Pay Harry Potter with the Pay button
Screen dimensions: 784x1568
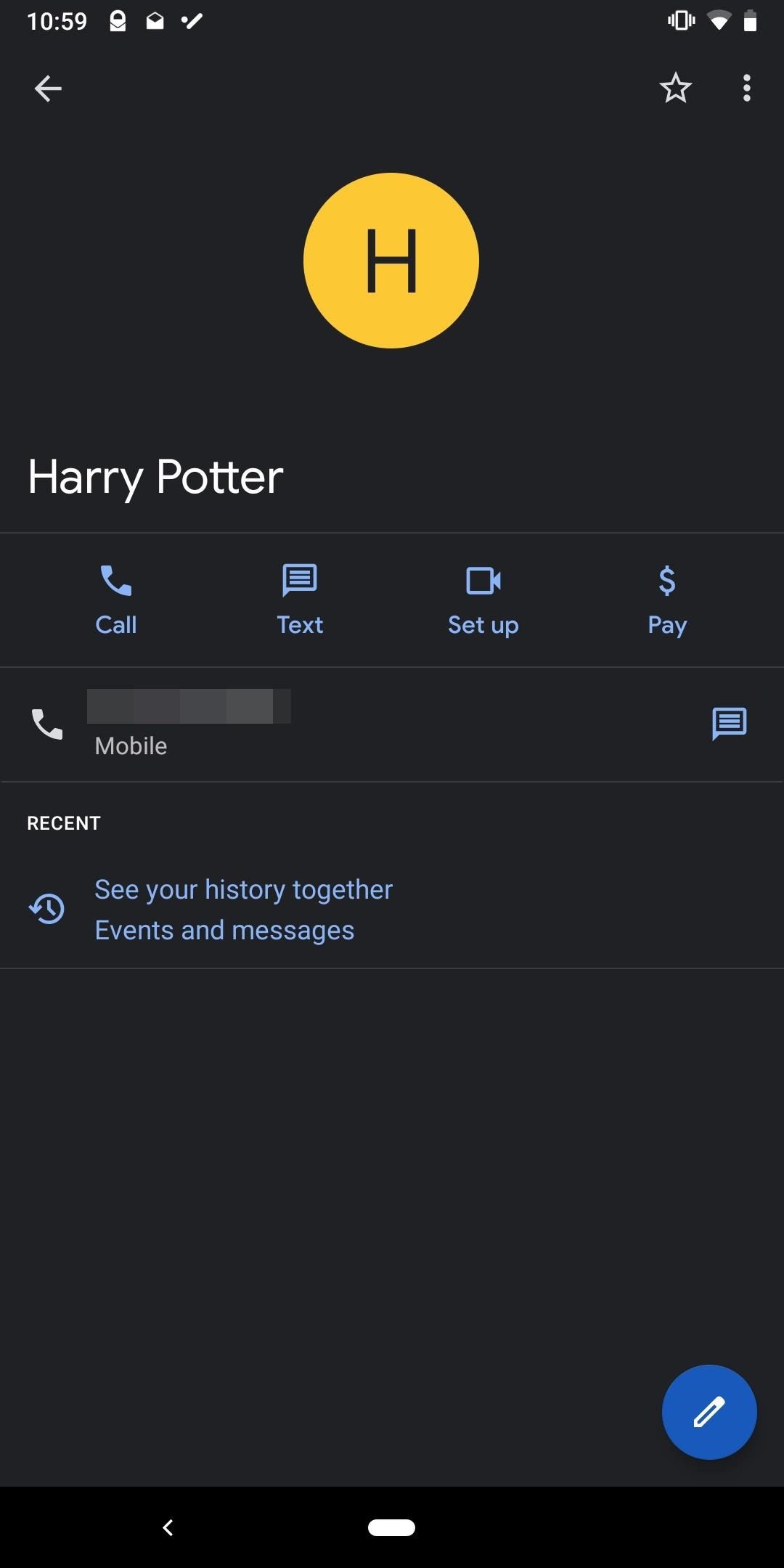point(667,600)
